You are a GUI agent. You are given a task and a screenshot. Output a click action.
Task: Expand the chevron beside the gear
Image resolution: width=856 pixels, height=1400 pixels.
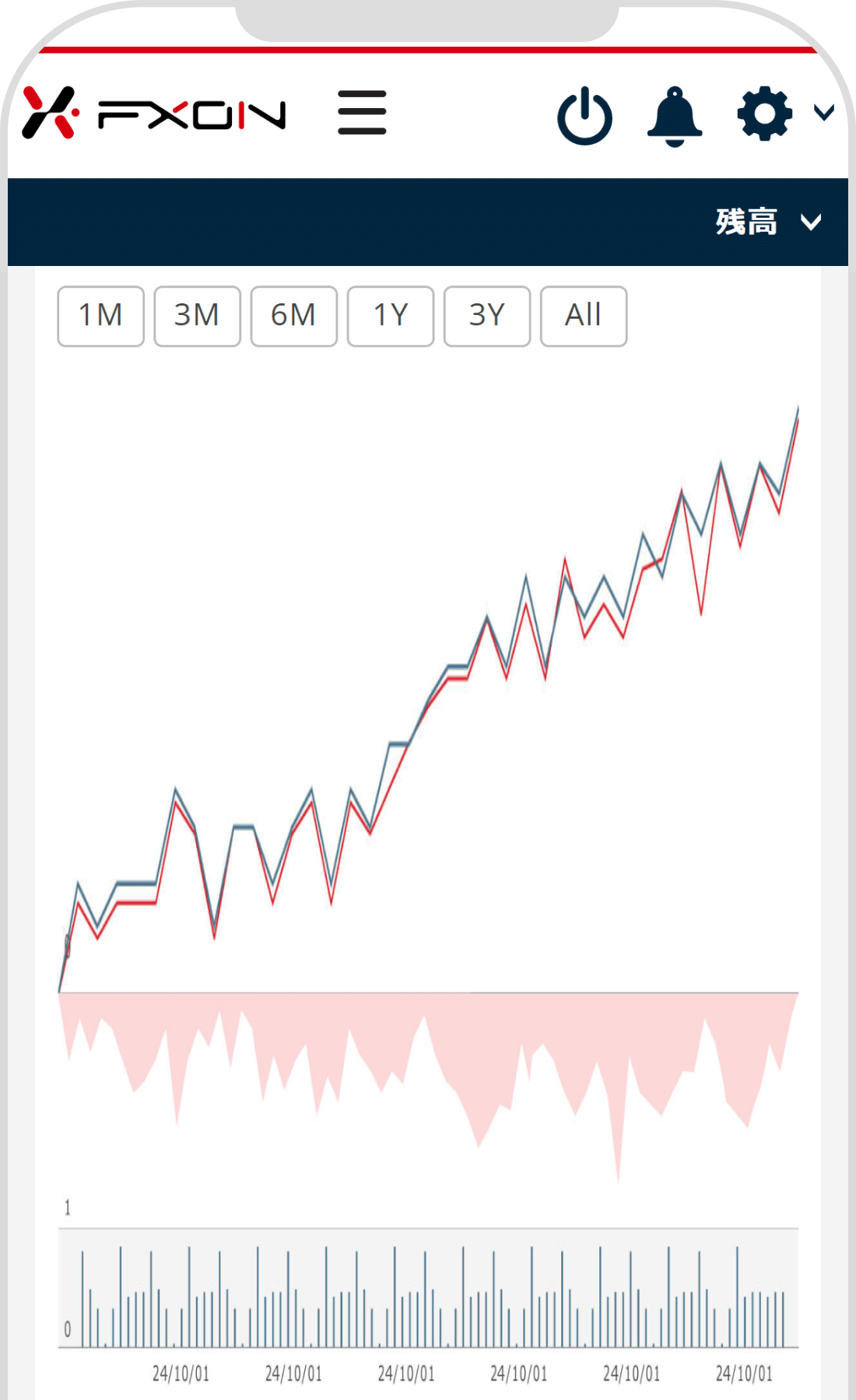824,113
